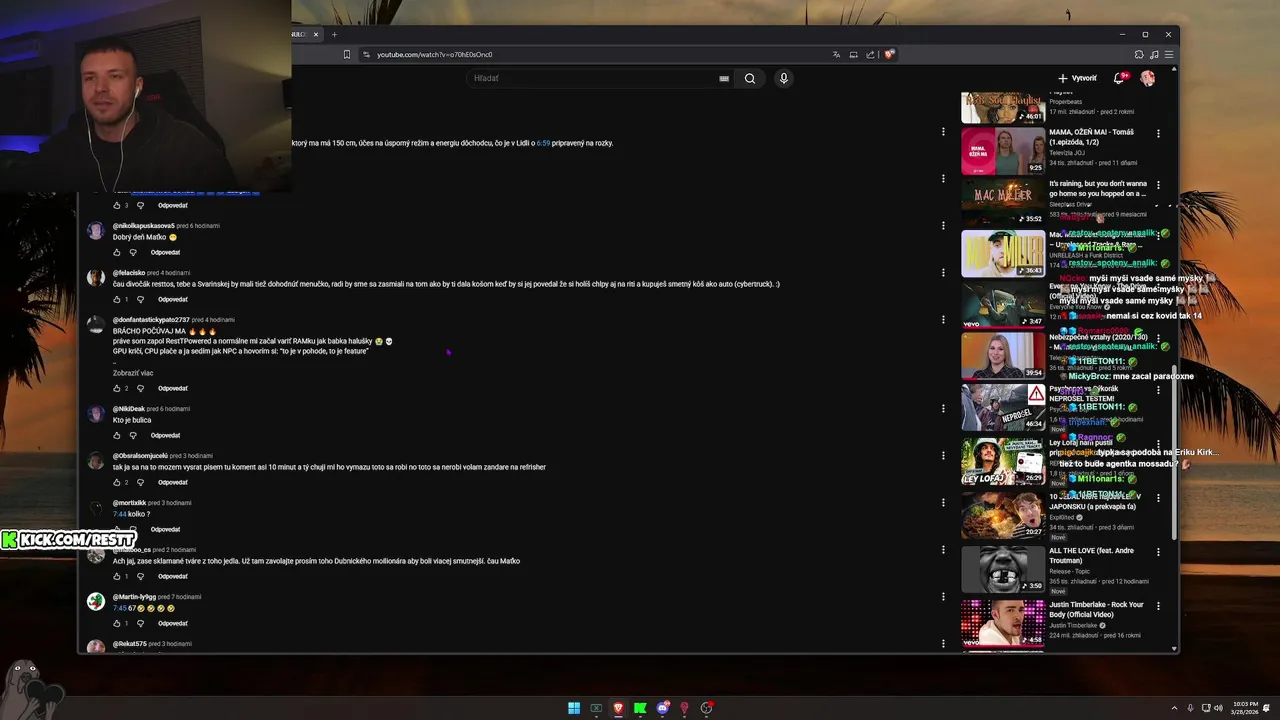Open the translate page icon in address bar

(836, 54)
